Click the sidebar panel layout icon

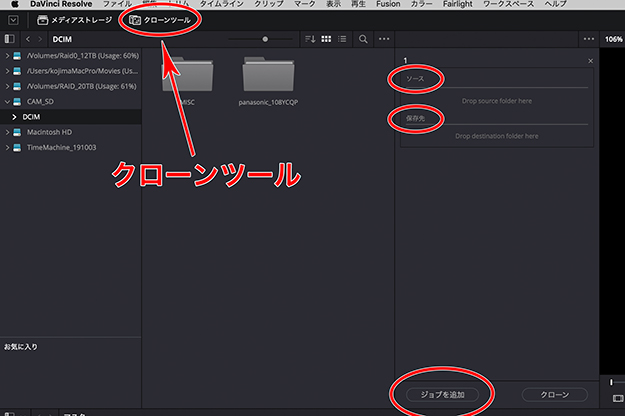[x=11, y=39]
